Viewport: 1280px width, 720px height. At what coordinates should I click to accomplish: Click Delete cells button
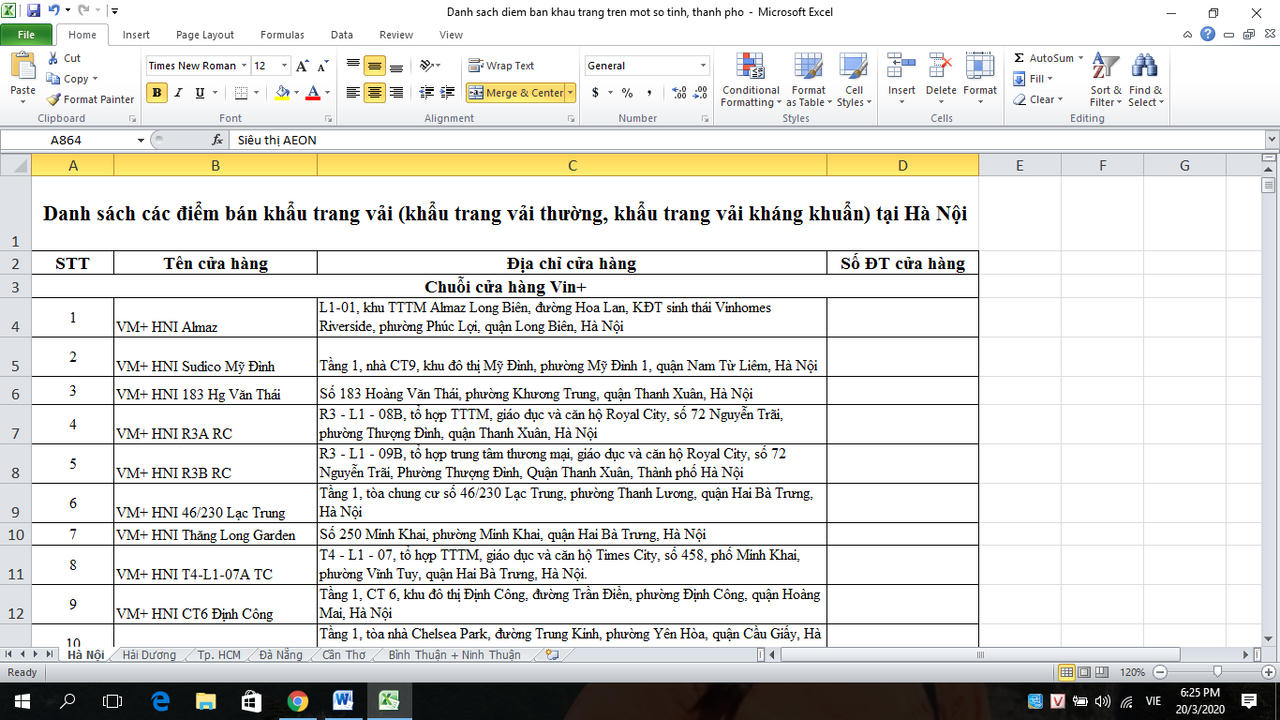click(x=941, y=80)
